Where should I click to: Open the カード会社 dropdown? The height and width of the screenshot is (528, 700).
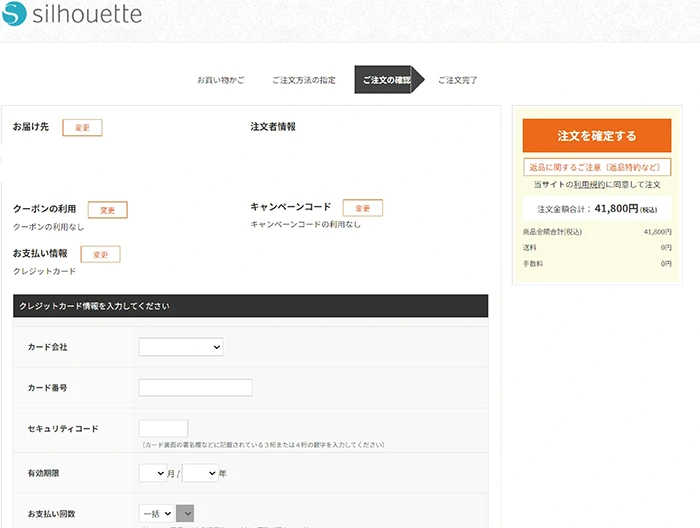[x=180, y=347]
